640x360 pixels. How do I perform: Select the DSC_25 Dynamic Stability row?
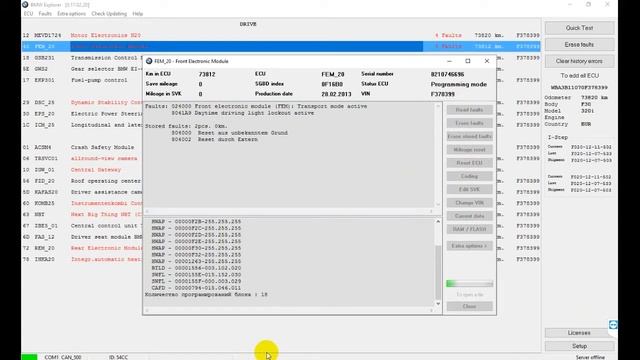82,102
